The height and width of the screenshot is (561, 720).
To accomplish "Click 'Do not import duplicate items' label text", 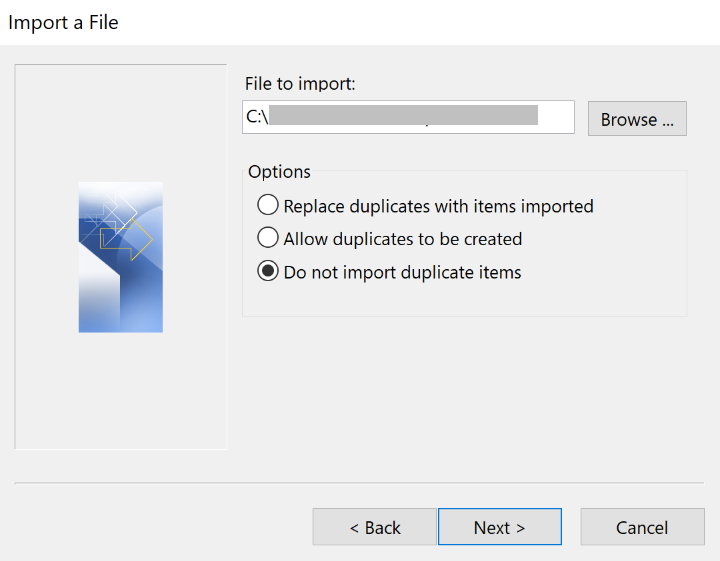I will coord(402,272).
